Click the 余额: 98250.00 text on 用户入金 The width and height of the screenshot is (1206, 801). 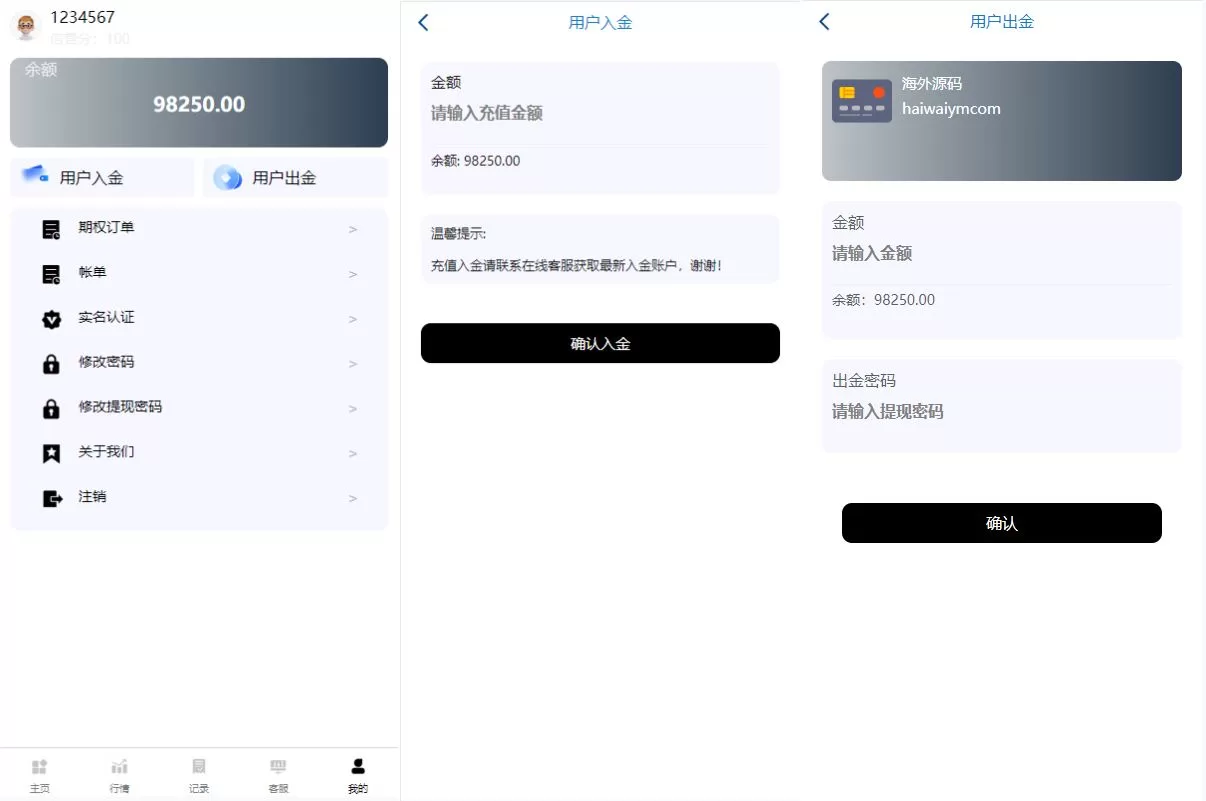point(476,161)
